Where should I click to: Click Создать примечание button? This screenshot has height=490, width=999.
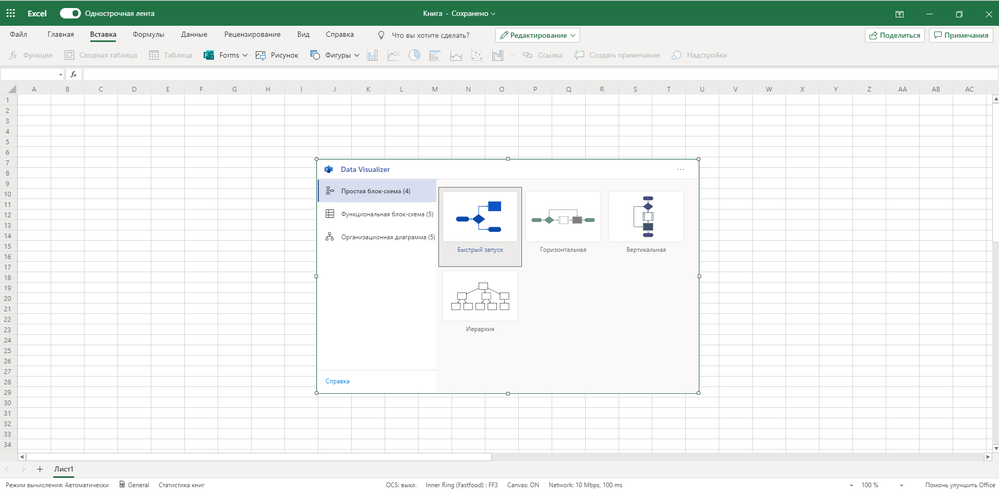click(617, 55)
